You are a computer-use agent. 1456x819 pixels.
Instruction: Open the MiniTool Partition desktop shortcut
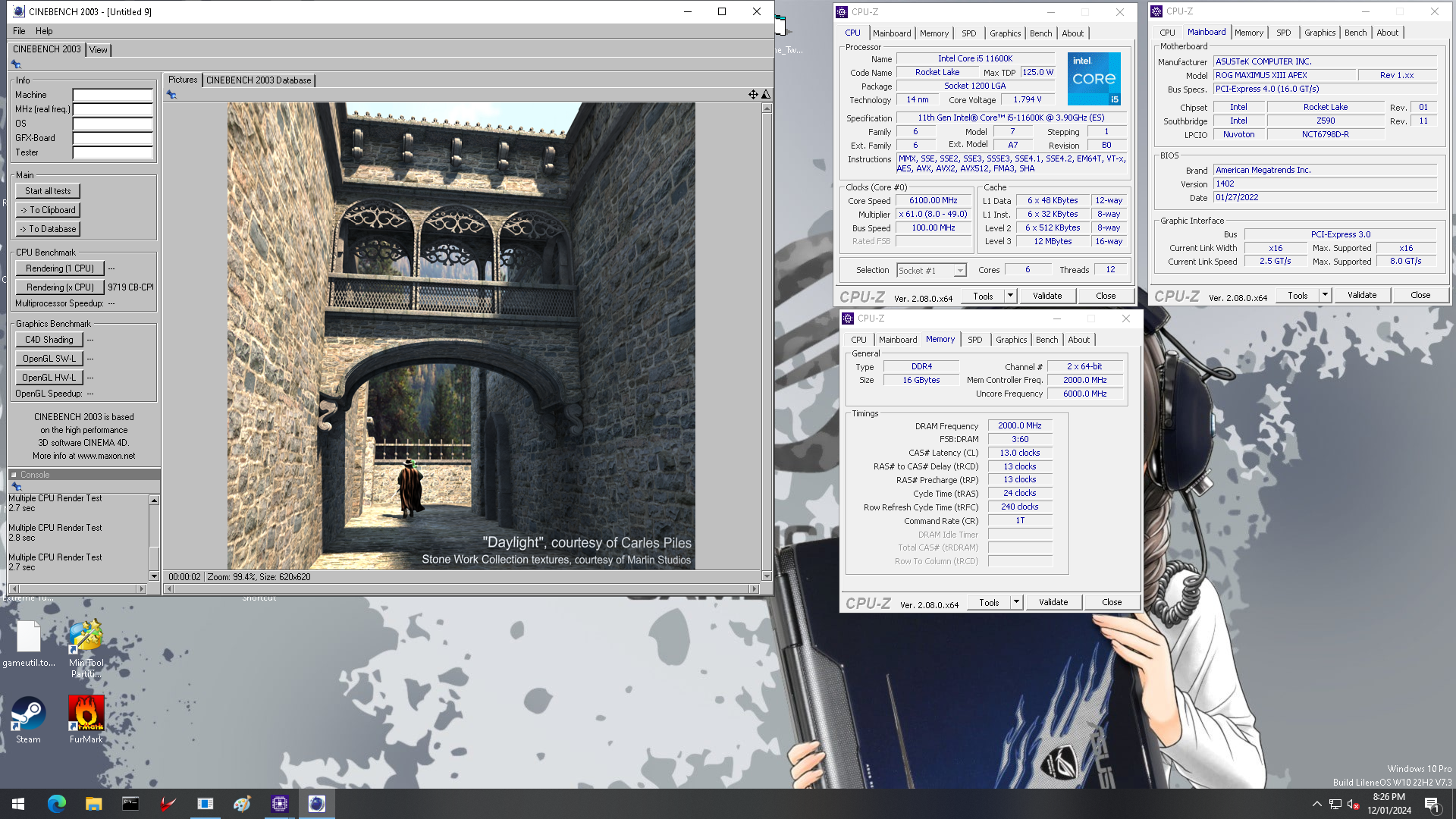[86, 648]
